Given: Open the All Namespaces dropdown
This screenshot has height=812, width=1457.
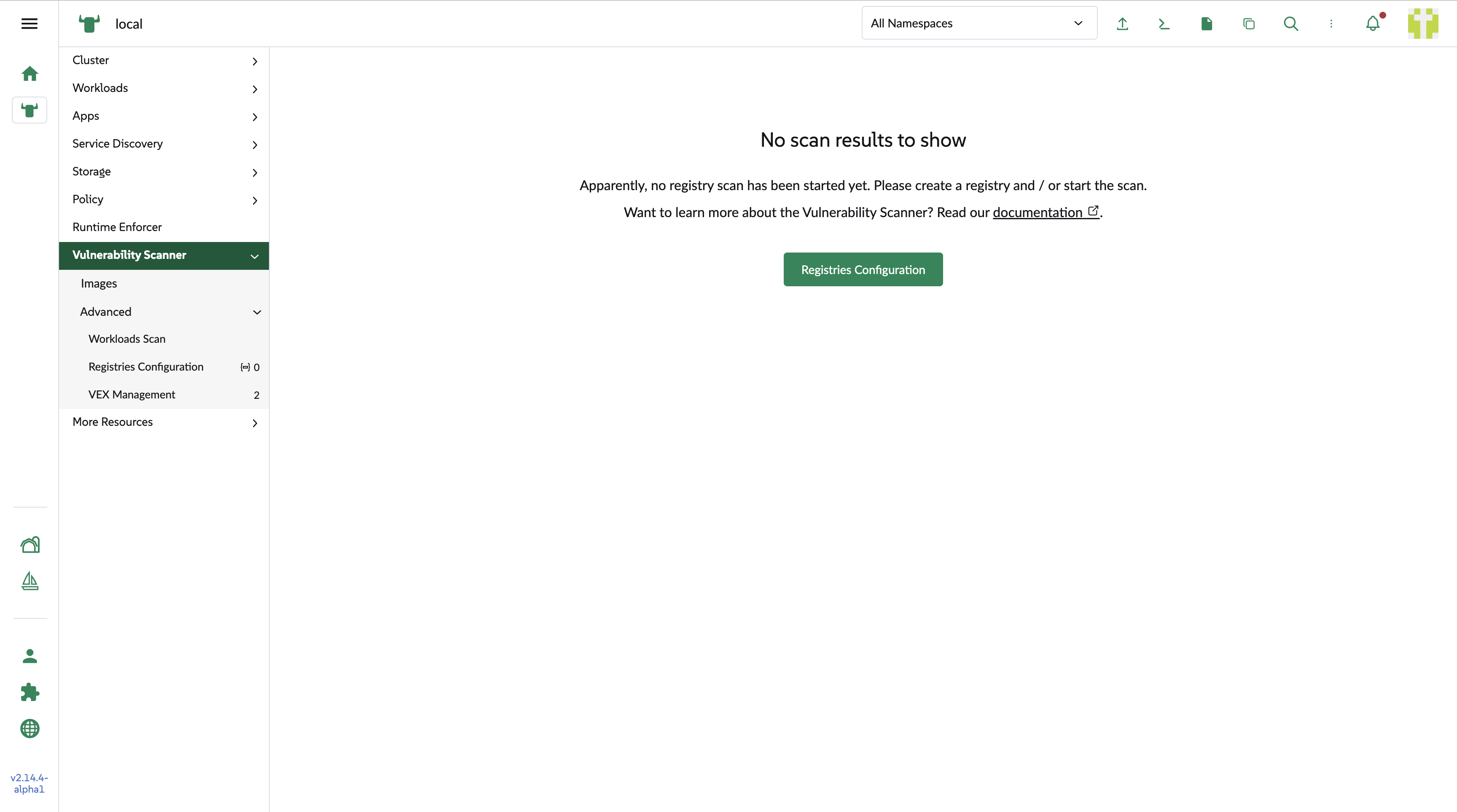Looking at the screenshot, I should pyautogui.click(x=979, y=23).
